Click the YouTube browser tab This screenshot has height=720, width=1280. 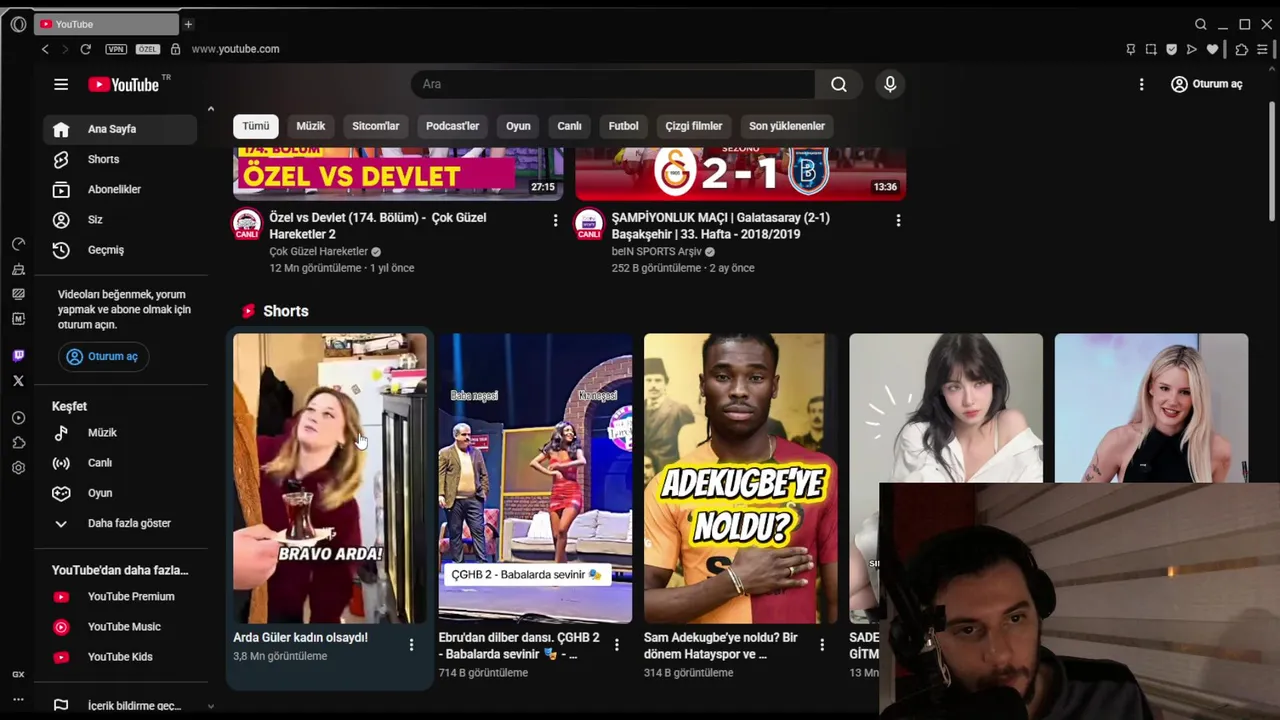[x=106, y=24]
